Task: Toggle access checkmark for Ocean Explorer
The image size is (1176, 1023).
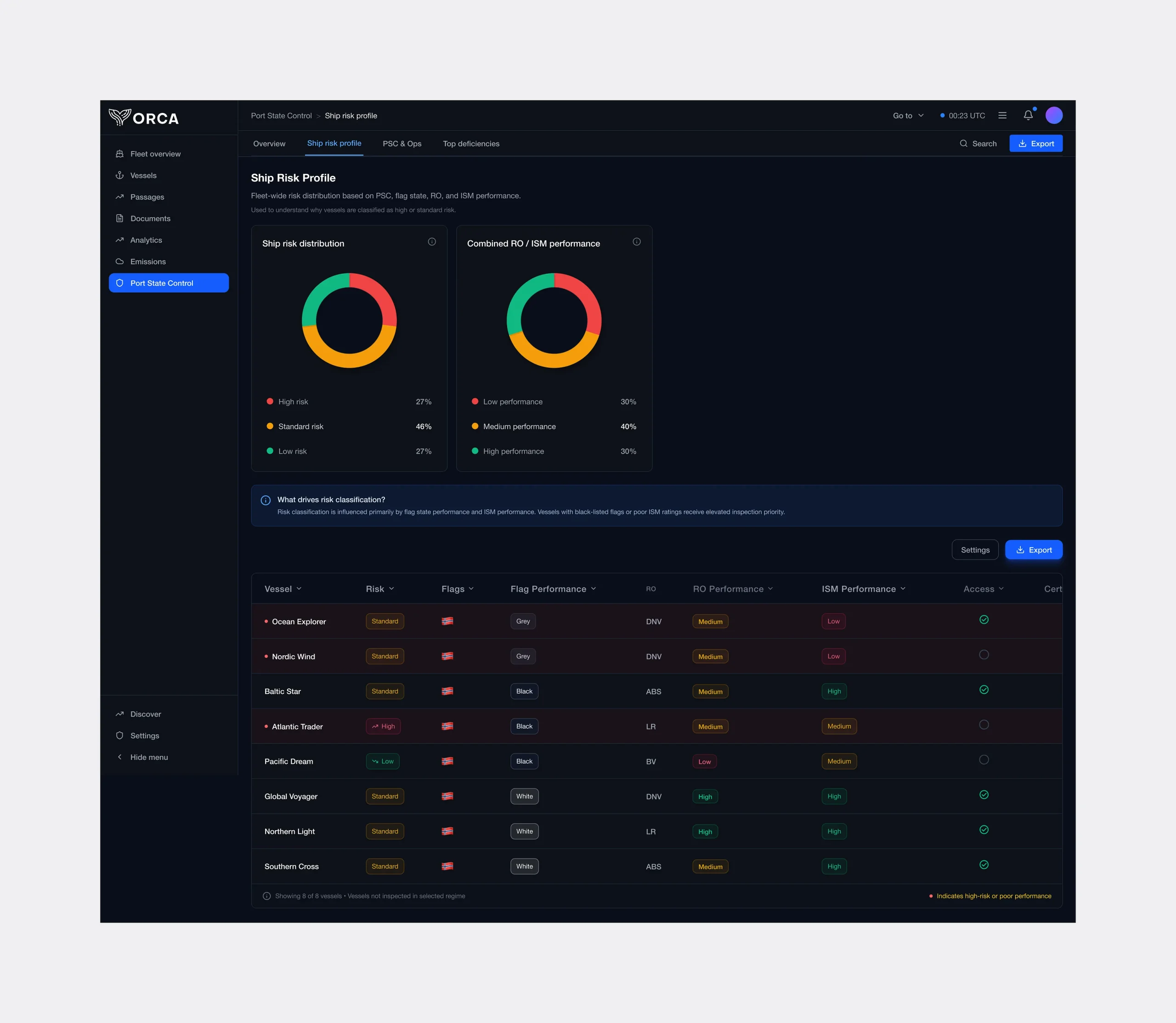Action: 984,620
